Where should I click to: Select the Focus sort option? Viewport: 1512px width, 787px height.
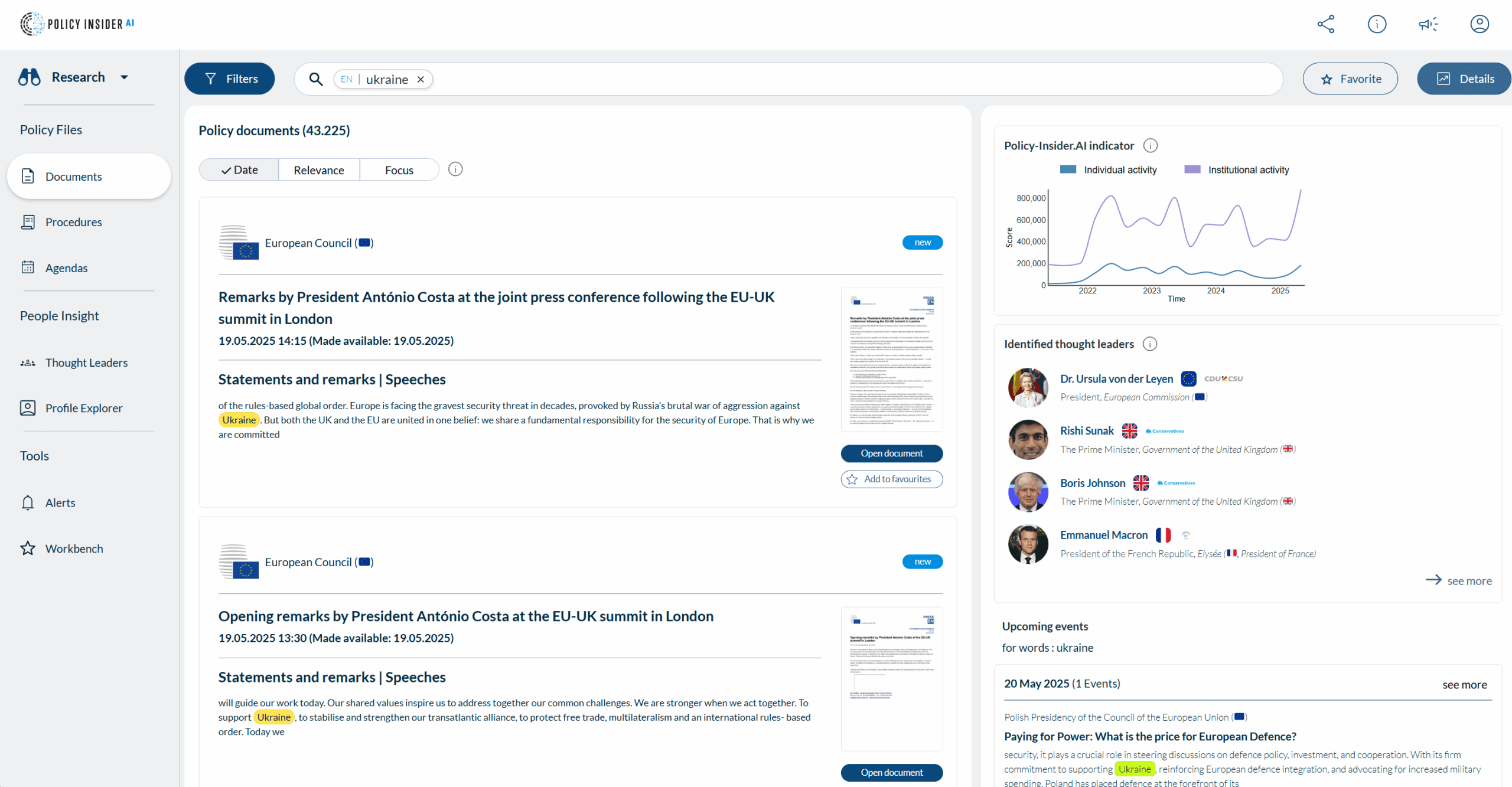(399, 170)
